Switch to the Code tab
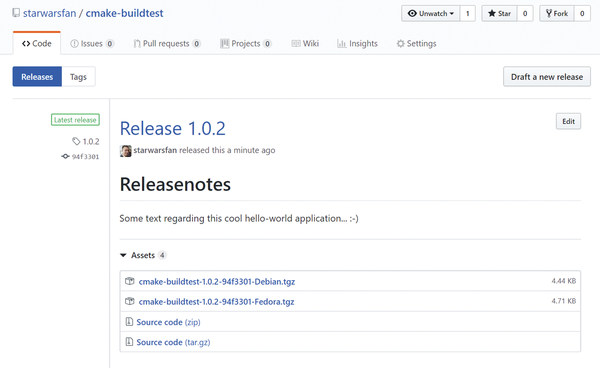 point(37,44)
